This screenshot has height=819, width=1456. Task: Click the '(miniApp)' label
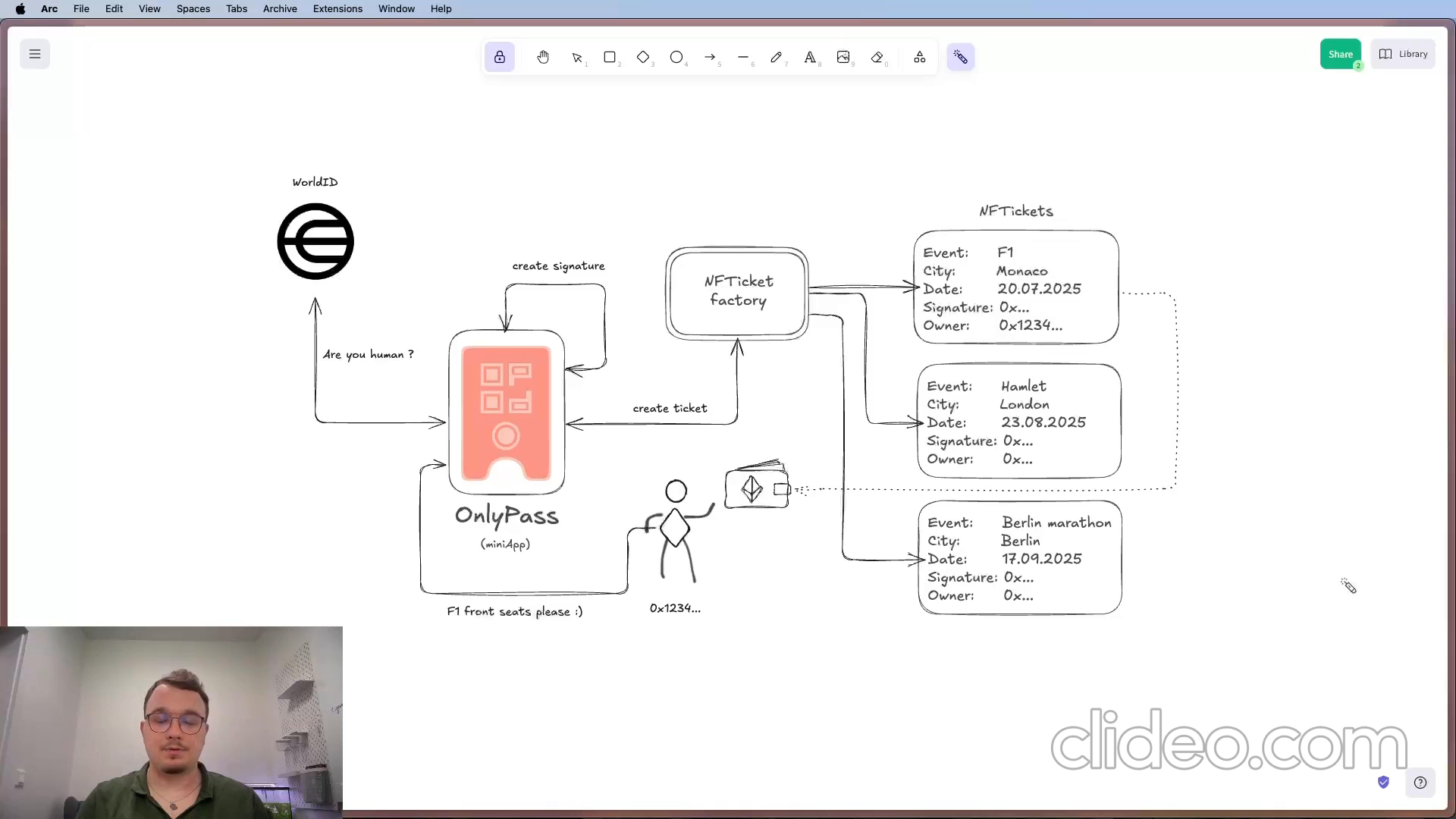click(x=505, y=544)
